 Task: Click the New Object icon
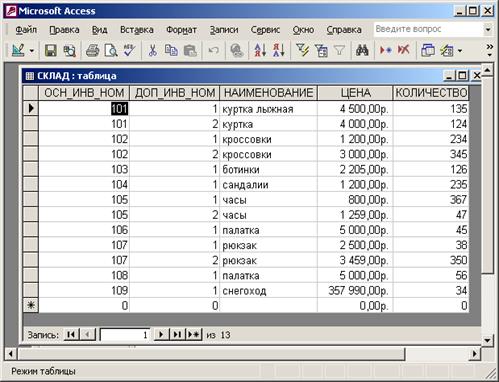click(447, 51)
